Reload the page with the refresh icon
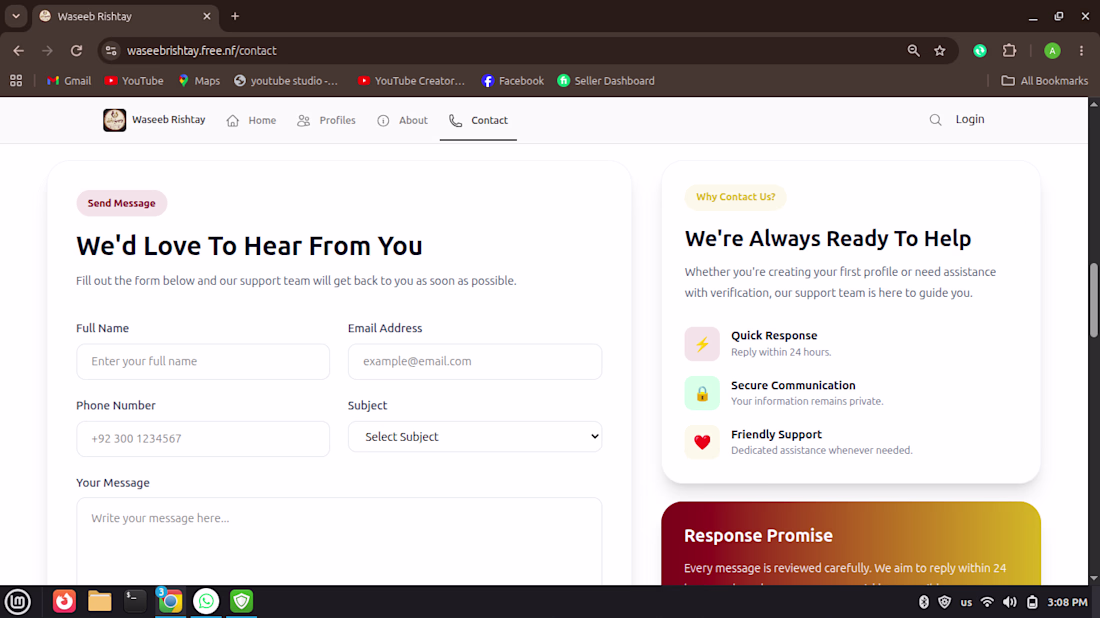This screenshot has width=1100, height=618. click(x=76, y=51)
